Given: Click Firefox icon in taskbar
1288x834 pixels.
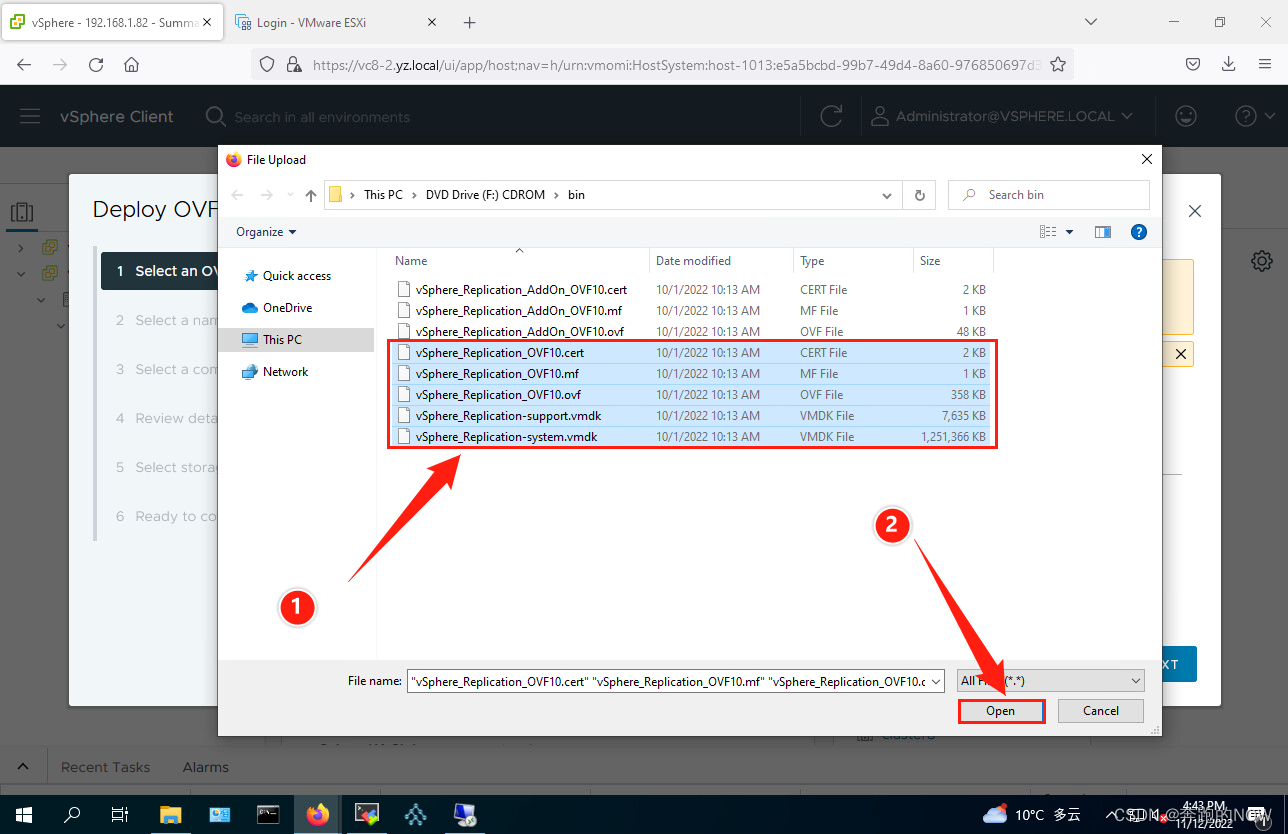Looking at the screenshot, I should click(x=318, y=814).
